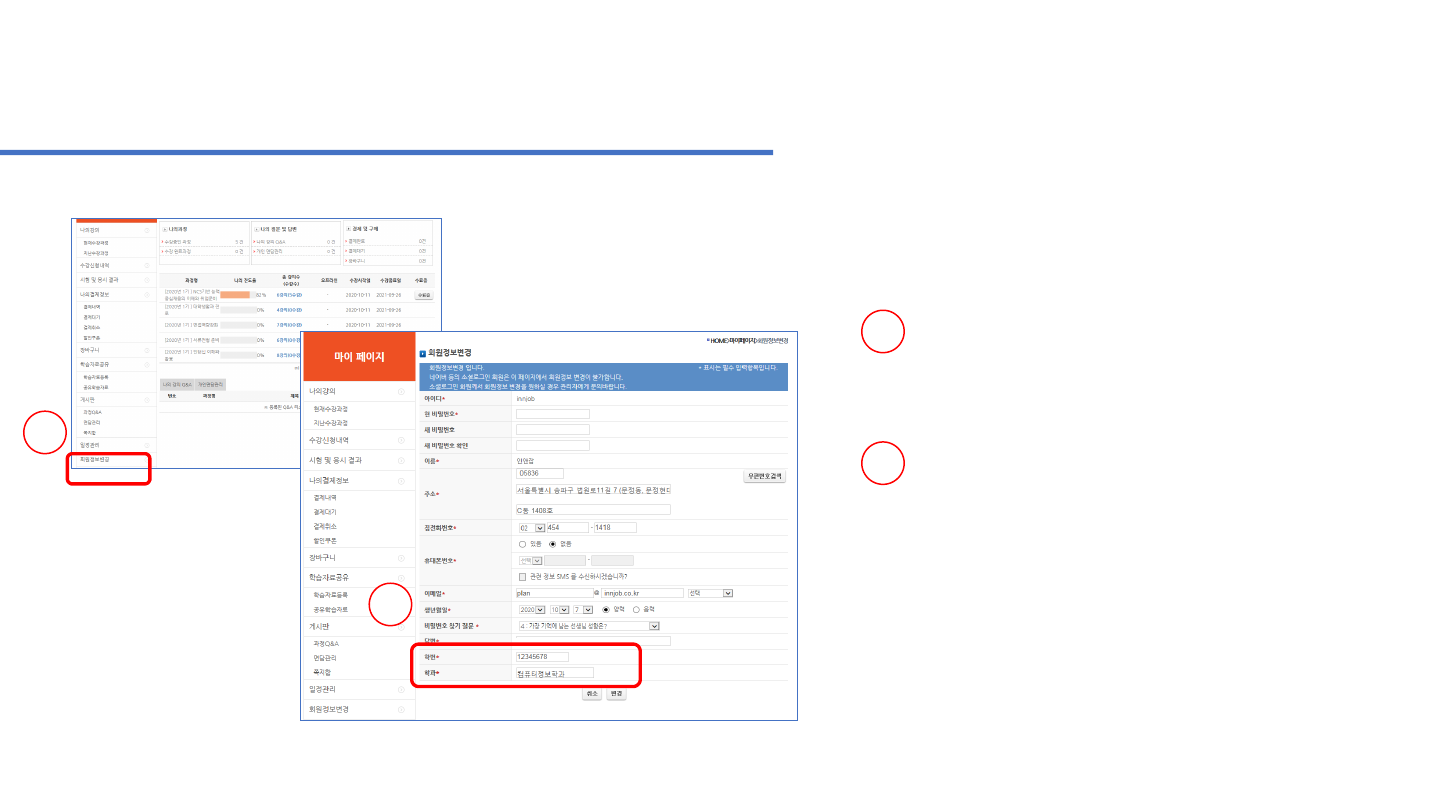Select the 음력 birthday radio button
1440x810 pixels.
click(636, 609)
